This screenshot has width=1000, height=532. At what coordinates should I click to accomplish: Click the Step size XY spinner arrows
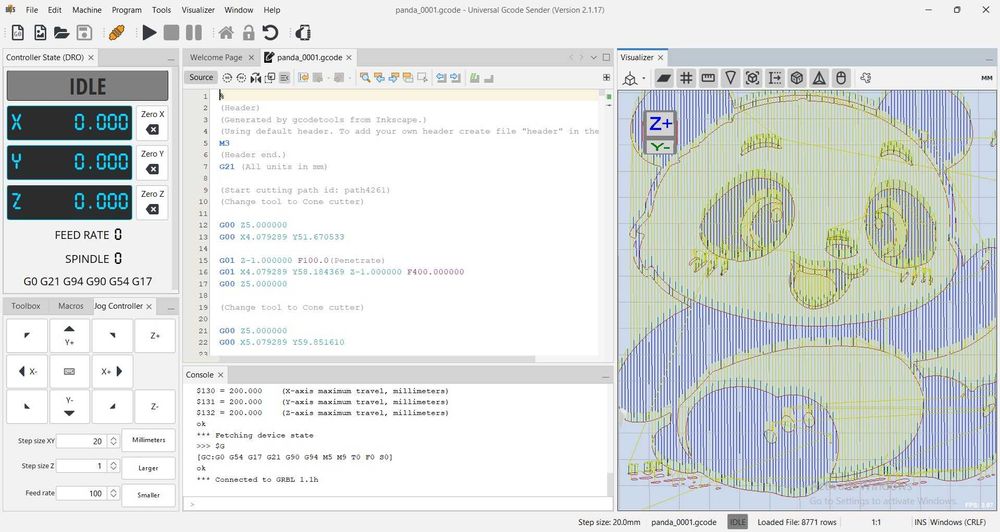(x=111, y=440)
